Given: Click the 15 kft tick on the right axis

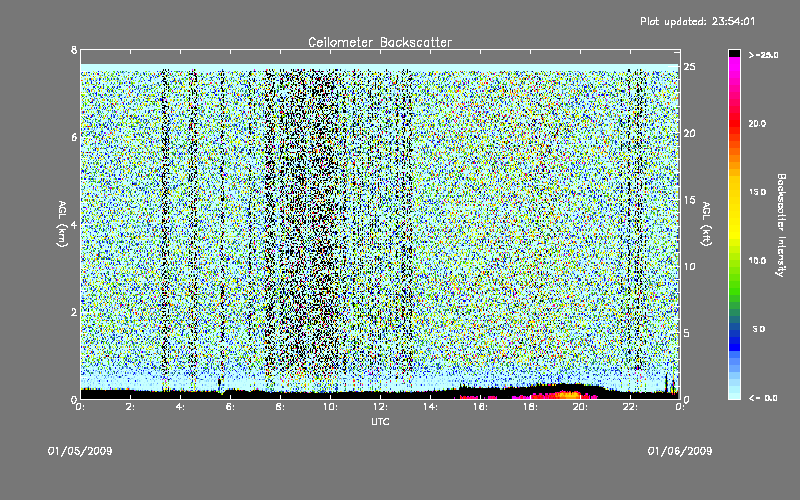Looking at the screenshot, I should pos(689,200).
